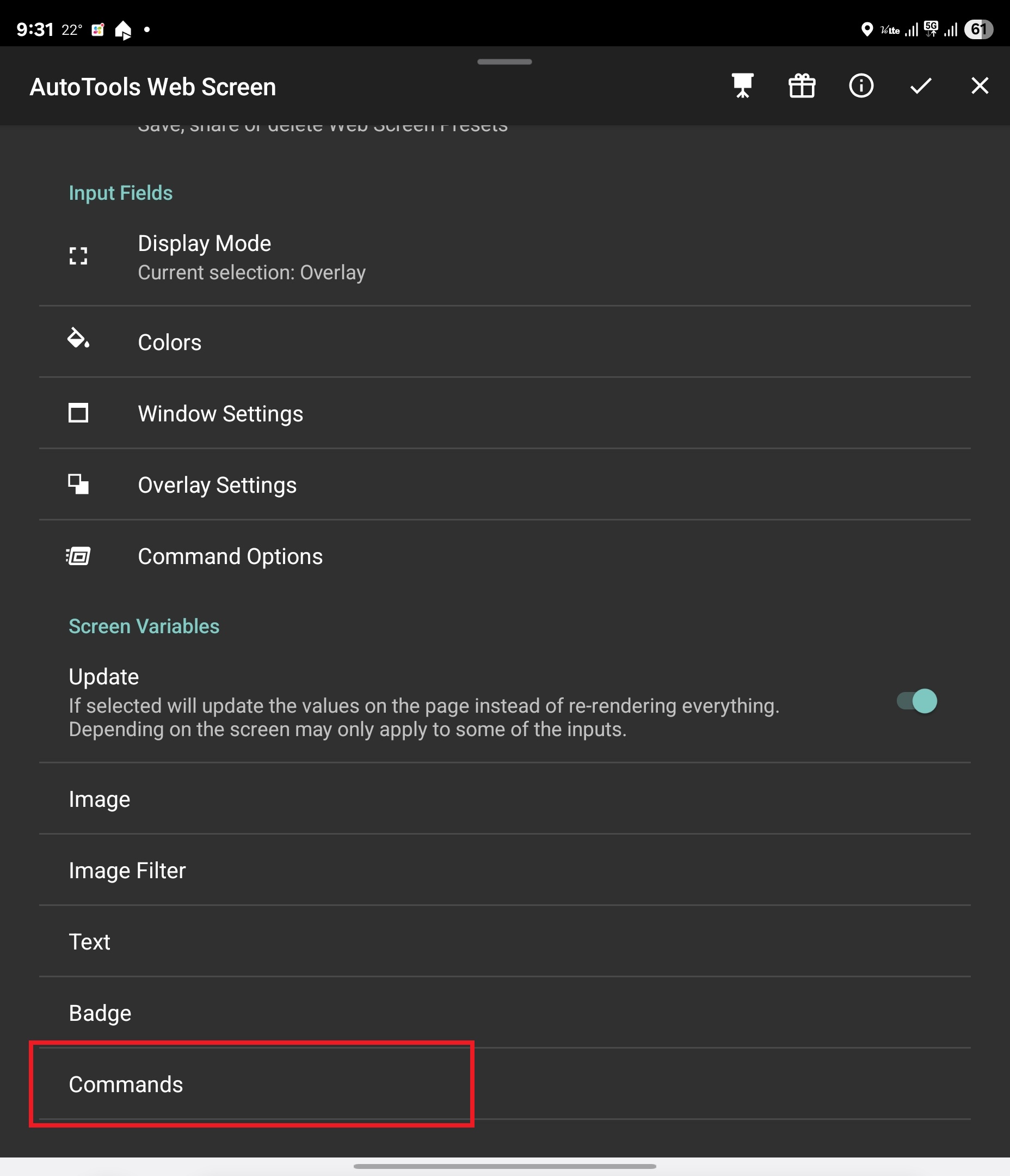The width and height of the screenshot is (1010, 1176).
Task: Open Window Settings
Action: [x=504, y=414]
